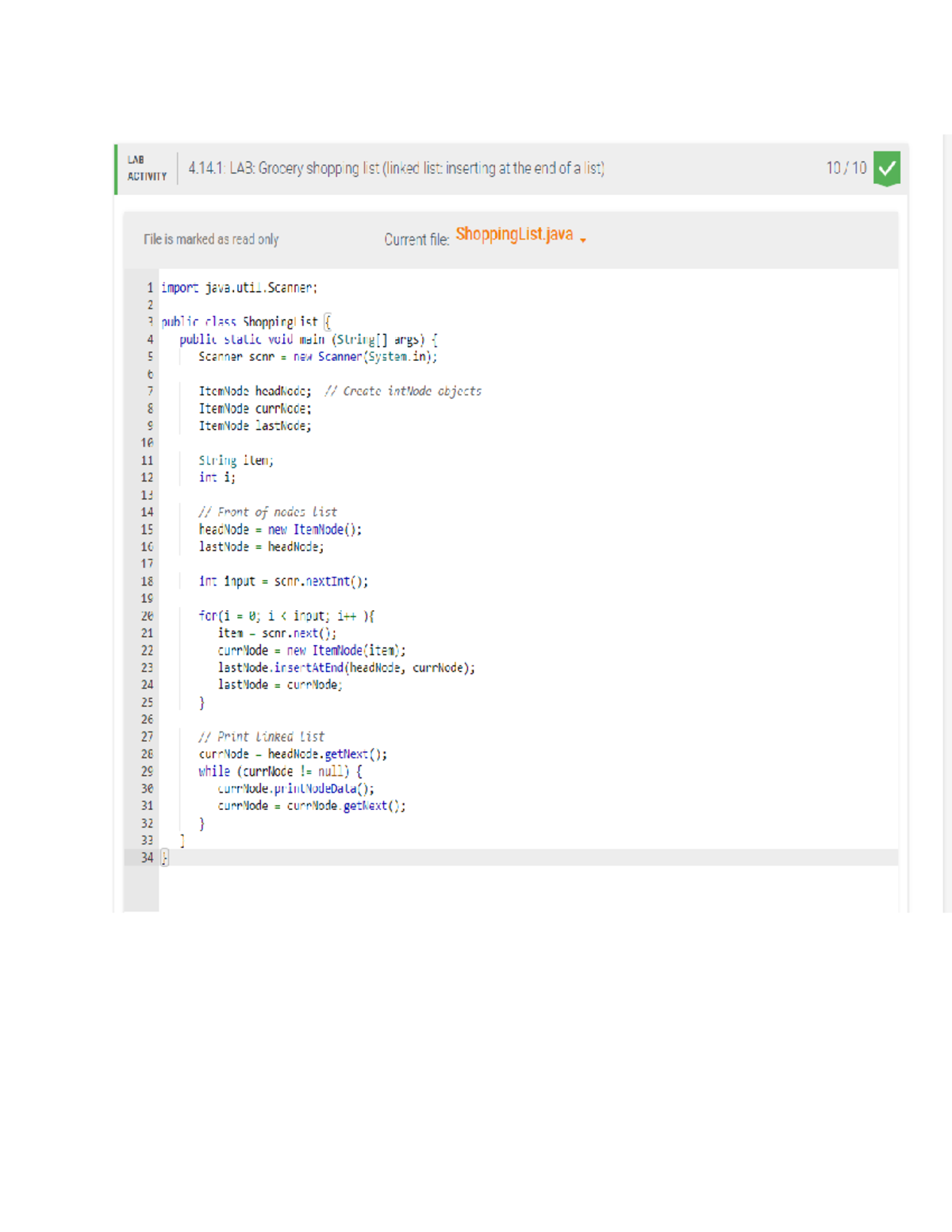The image size is (952, 1232).
Task: Click the green sidebar stripe of the activity header
Action: [116, 168]
